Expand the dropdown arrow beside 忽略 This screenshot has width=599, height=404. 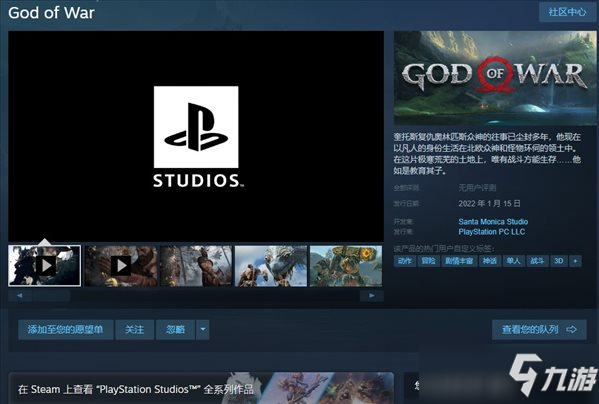[x=203, y=330]
